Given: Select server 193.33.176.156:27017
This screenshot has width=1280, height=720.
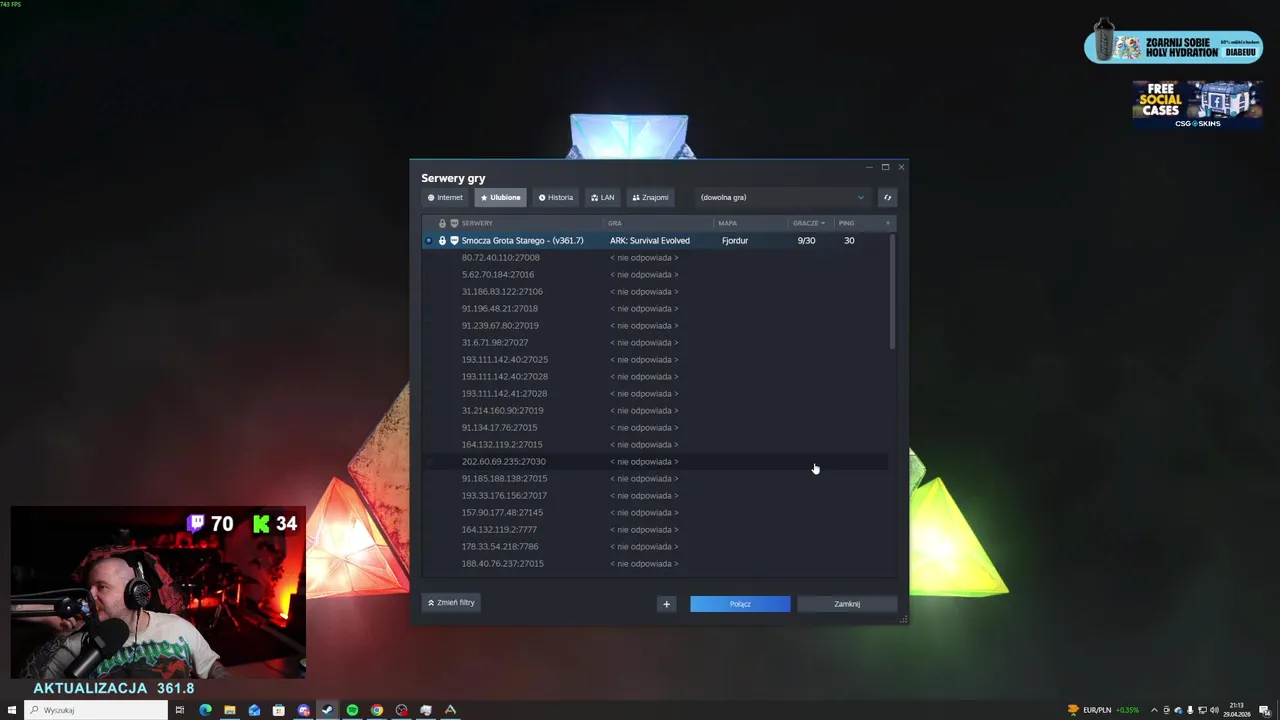Looking at the screenshot, I should [x=655, y=495].
